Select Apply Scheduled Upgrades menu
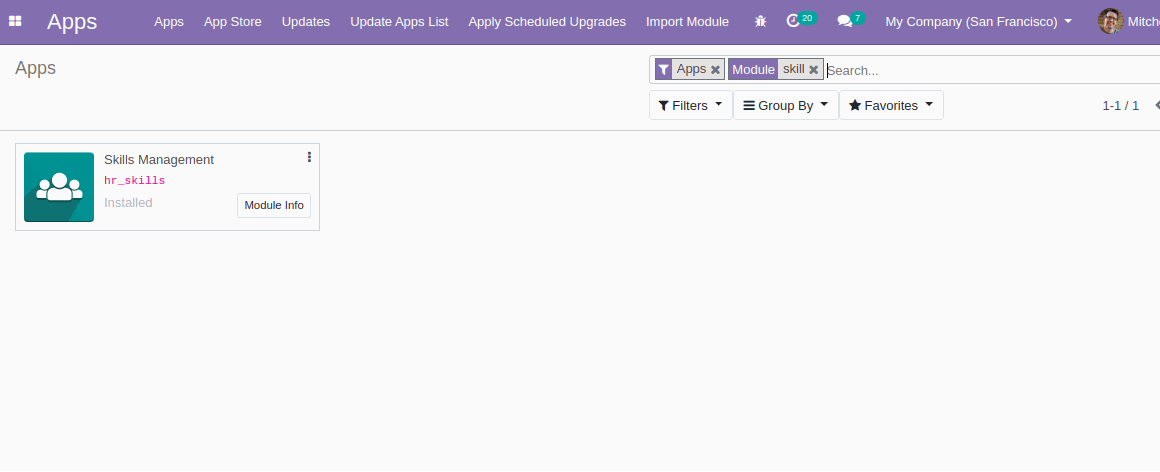1160x472 pixels. tap(547, 21)
